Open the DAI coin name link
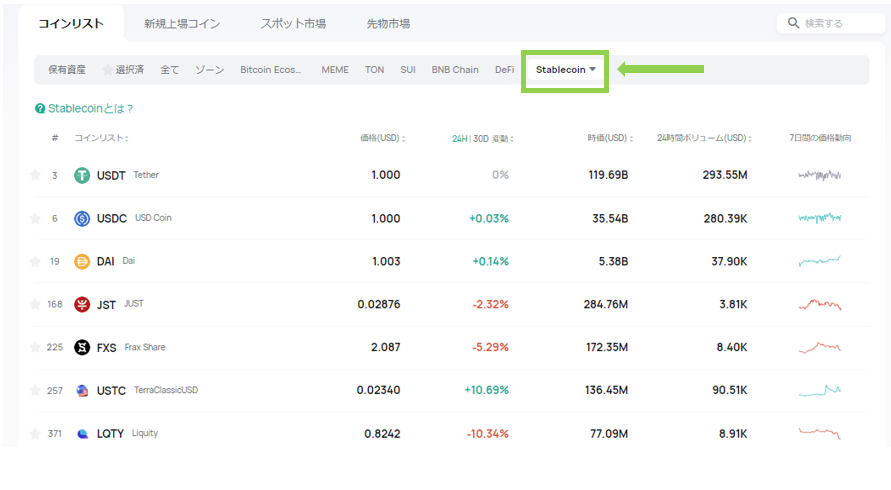The width and height of the screenshot is (891, 490). pyautogui.click(x=106, y=261)
